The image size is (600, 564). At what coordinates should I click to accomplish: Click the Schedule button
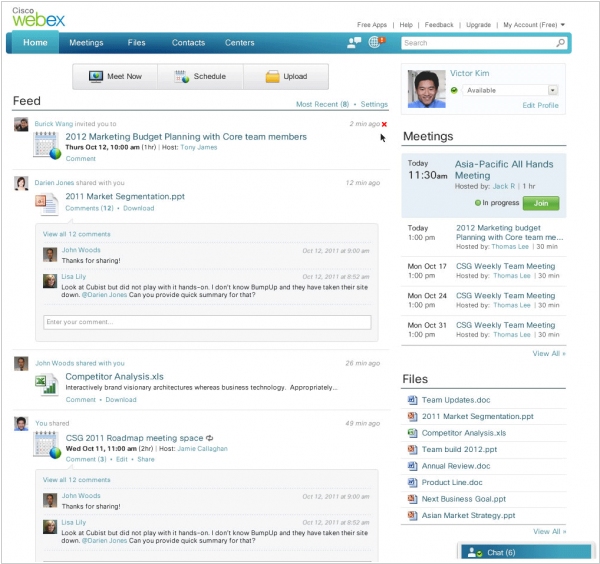201,77
